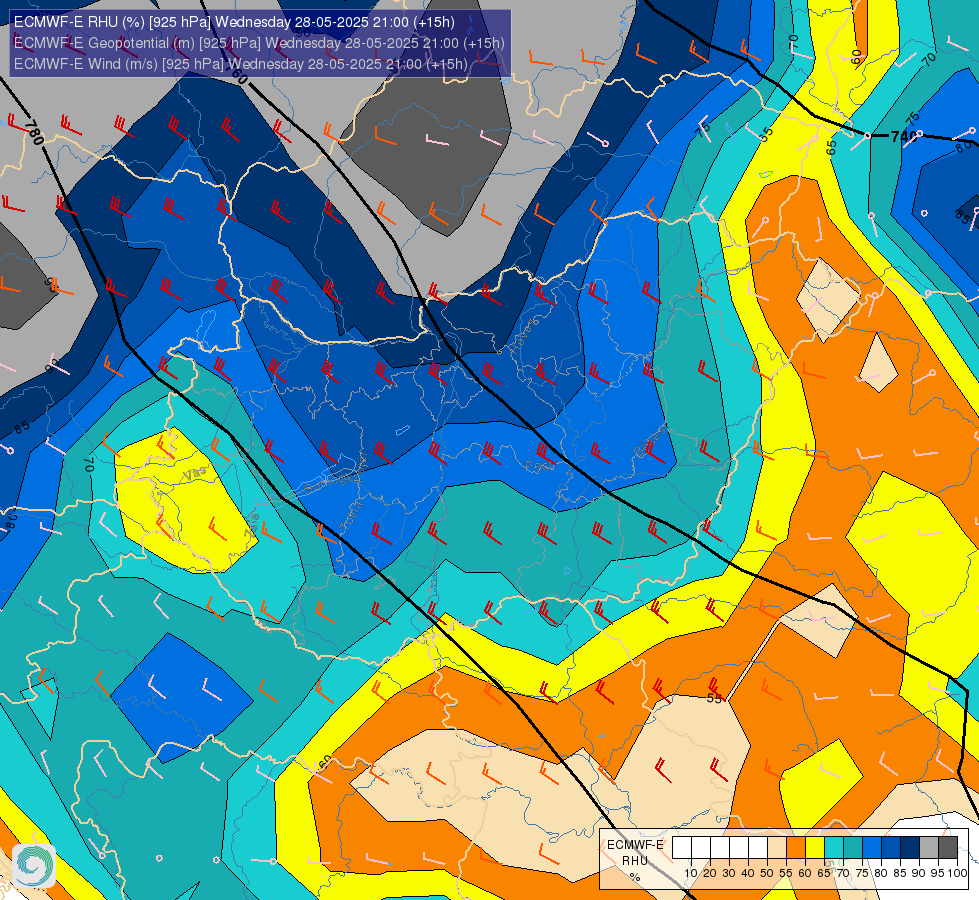The width and height of the screenshot is (979, 900).
Task: Pick the dark gray 95–100% legend swatch
Action: click(948, 848)
